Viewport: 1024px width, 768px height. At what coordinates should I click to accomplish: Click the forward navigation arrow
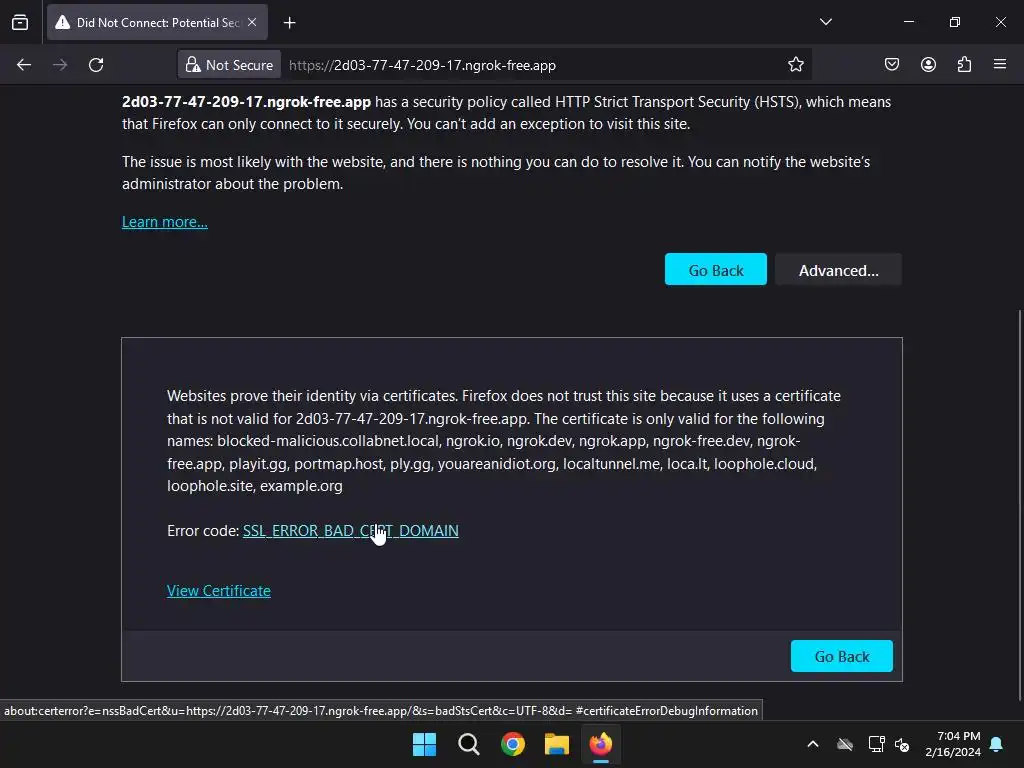pos(60,65)
